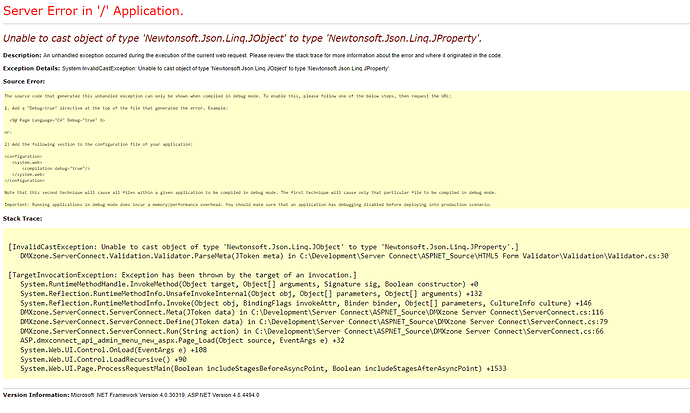The image size is (690, 413).
Task: Click the Validator.ParseMeta(JToken meta) stack line
Action: coord(344,256)
